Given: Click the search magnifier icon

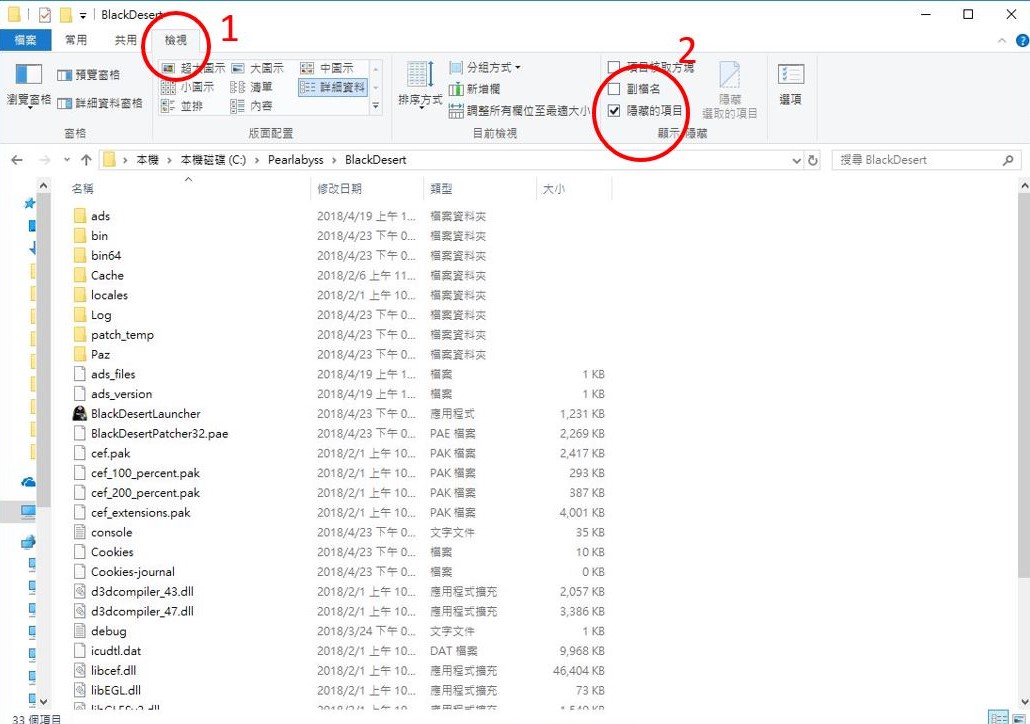Looking at the screenshot, I should click(1008, 160).
